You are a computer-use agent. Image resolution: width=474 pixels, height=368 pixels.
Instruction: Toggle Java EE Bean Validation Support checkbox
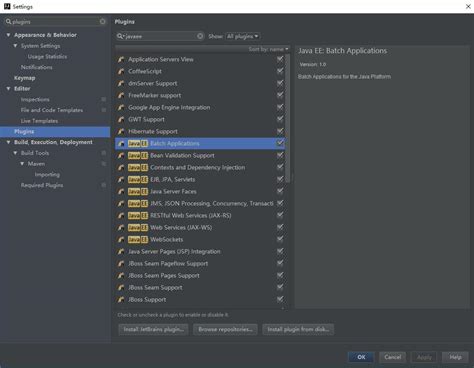280,155
